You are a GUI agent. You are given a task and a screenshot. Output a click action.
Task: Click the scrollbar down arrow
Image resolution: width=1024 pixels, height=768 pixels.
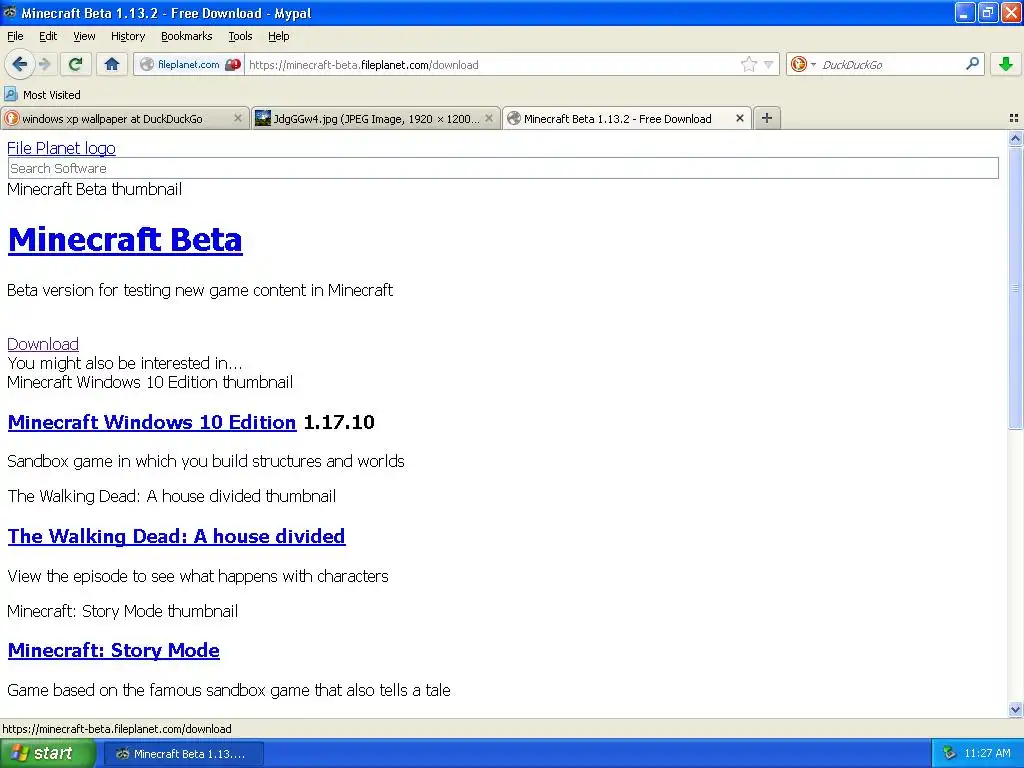(x=1015, y=709)
